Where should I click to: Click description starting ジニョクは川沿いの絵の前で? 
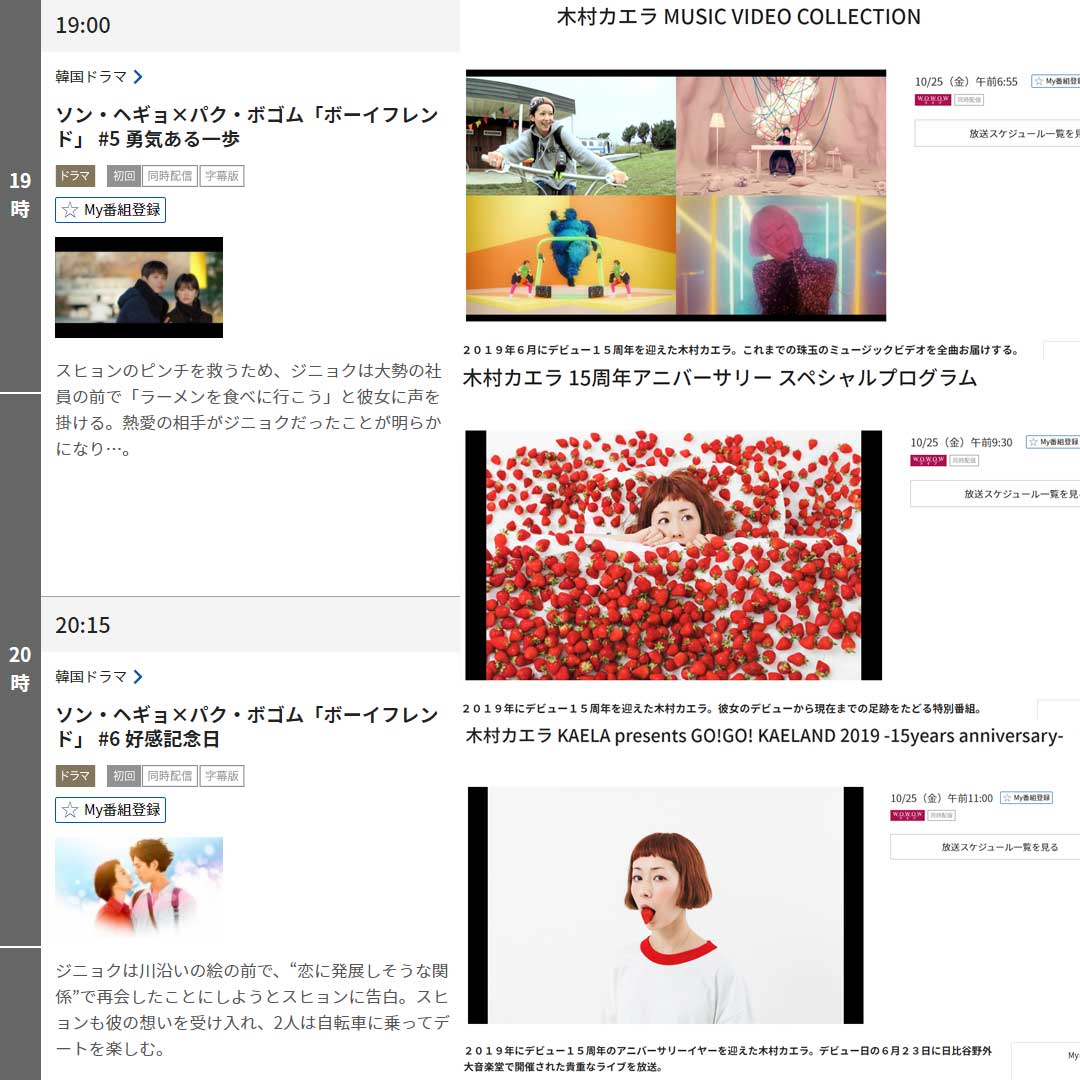point(251,1010)
